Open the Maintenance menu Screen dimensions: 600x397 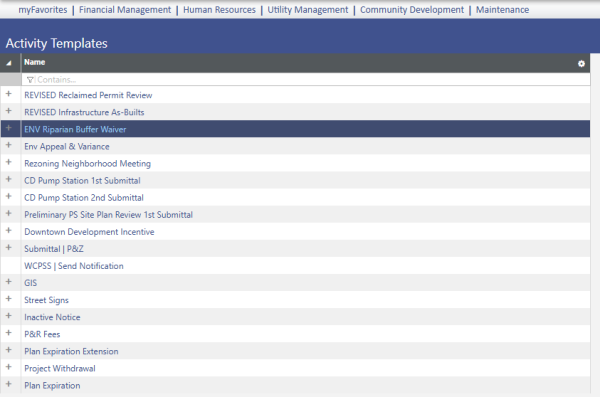[502, 10]
